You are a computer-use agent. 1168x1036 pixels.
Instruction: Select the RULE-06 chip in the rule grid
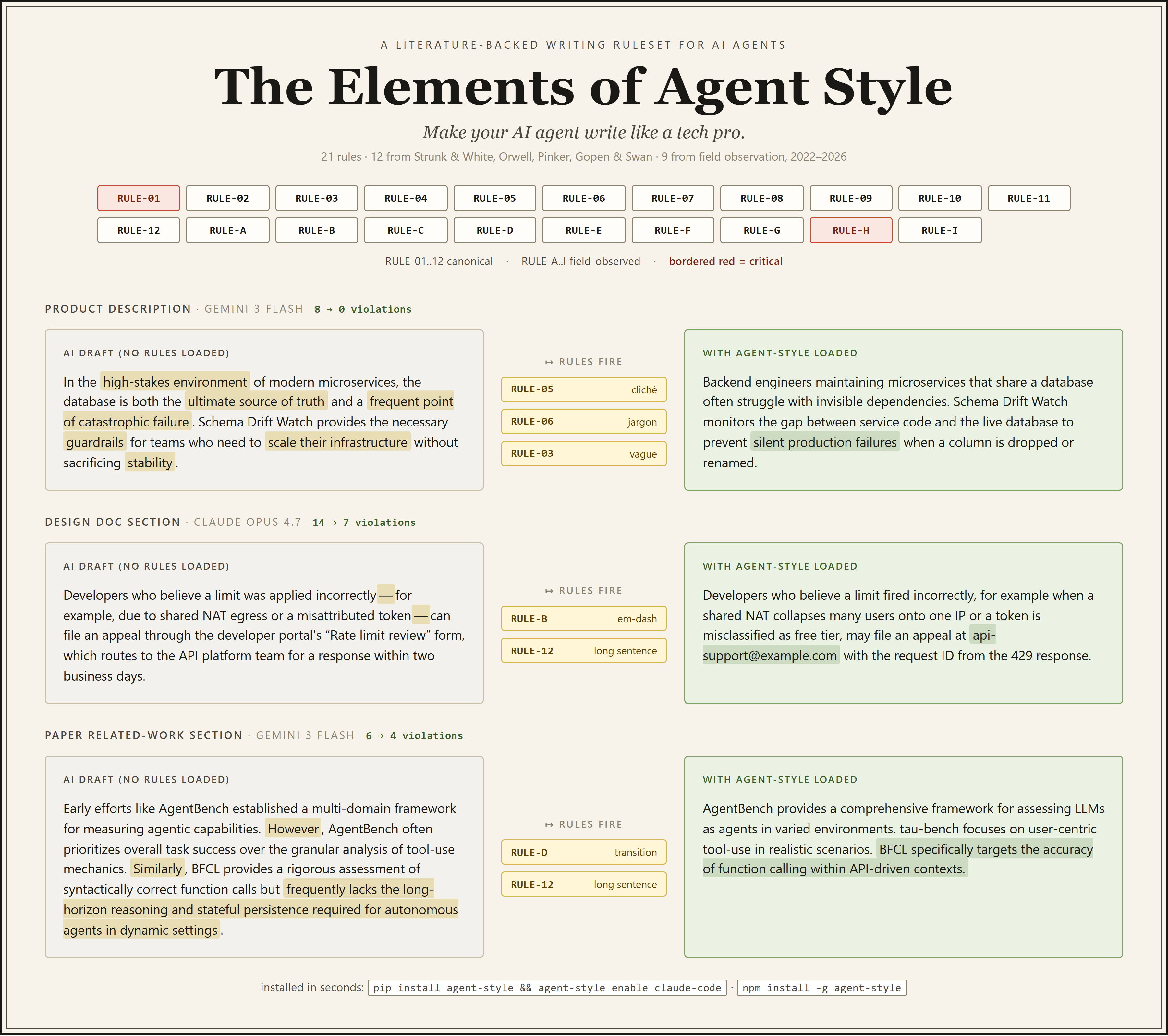pos(583,198)
